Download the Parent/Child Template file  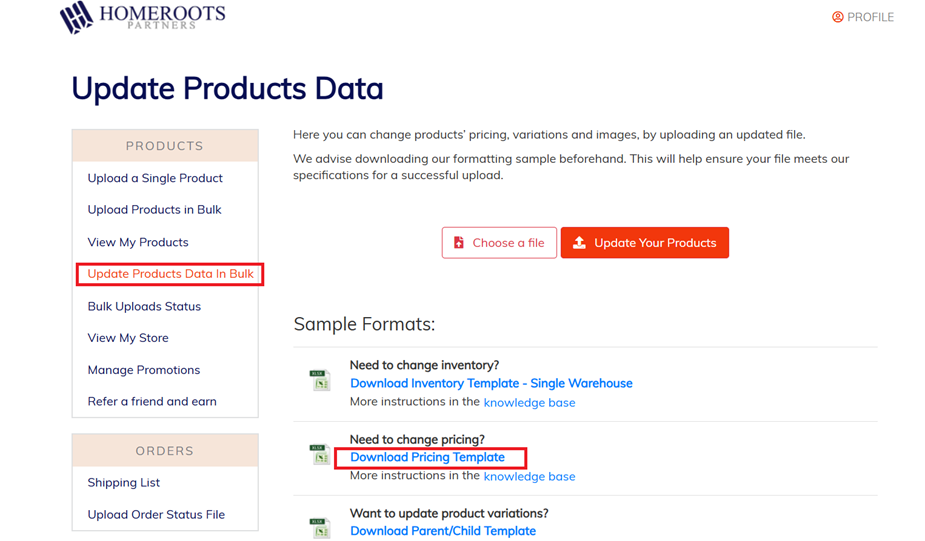coord(443,531)
